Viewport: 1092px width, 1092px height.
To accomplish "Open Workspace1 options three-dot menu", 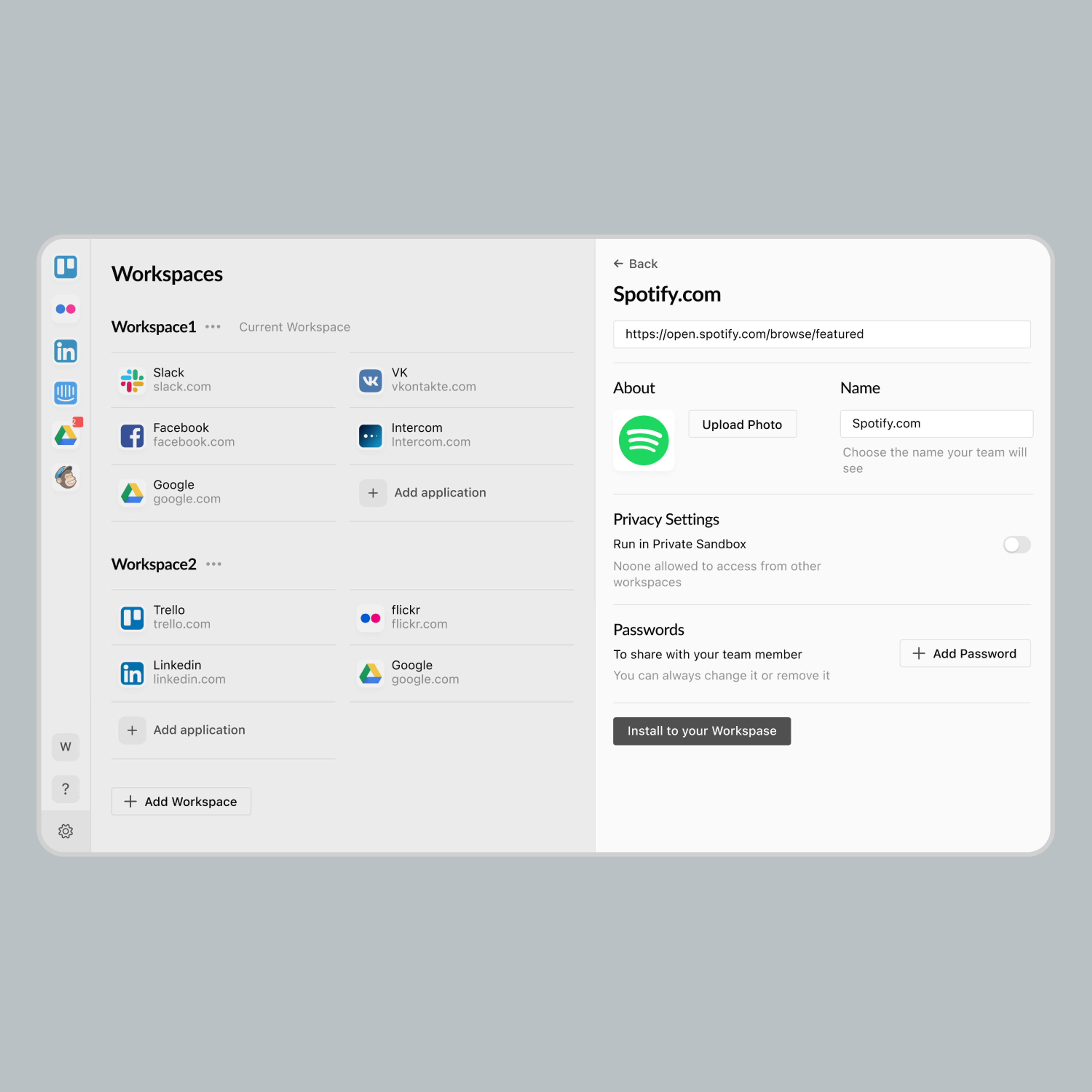I will [212, 327].
